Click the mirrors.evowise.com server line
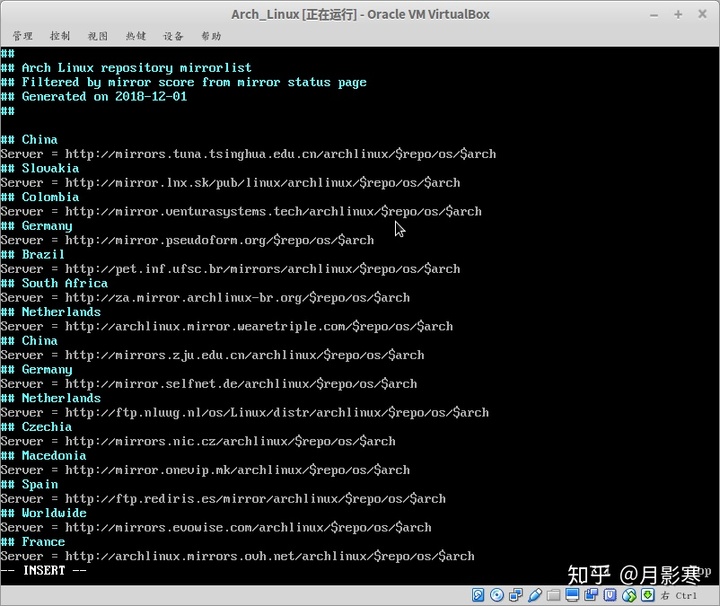This screenshot has height=606, width=720. (x=216, y=527)
